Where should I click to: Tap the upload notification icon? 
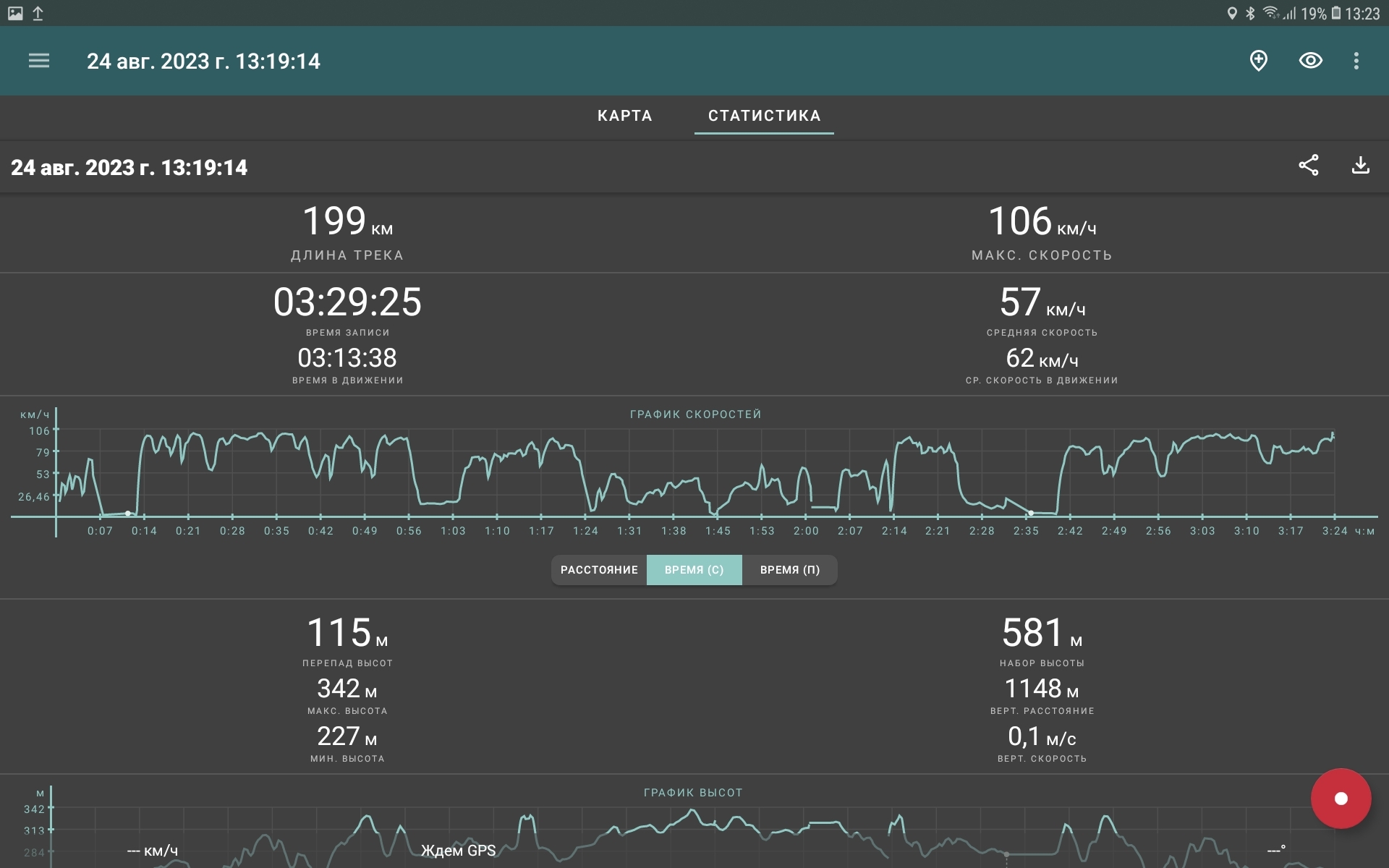click(x=38, y=13)
